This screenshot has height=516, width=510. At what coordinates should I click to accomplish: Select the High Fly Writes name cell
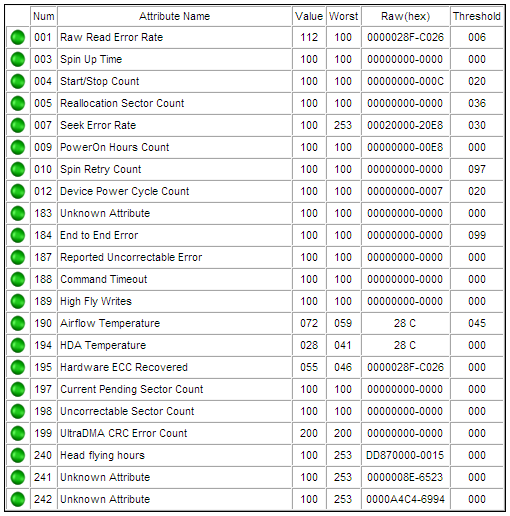click(x=174, y=301)
